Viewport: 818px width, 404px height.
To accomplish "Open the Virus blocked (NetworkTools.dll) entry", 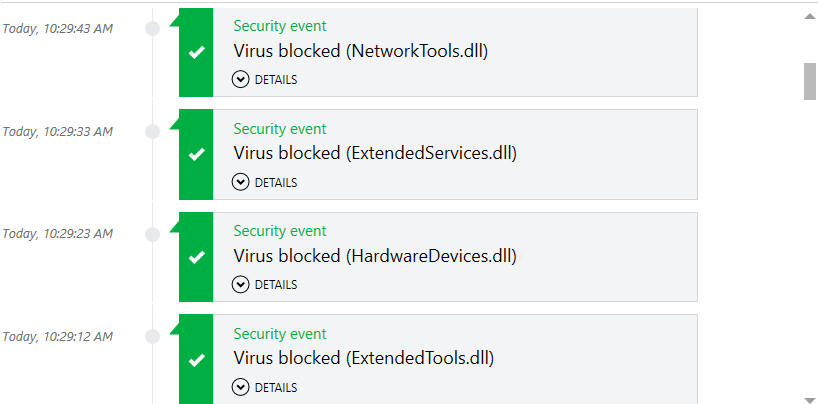I will (361, 51).
